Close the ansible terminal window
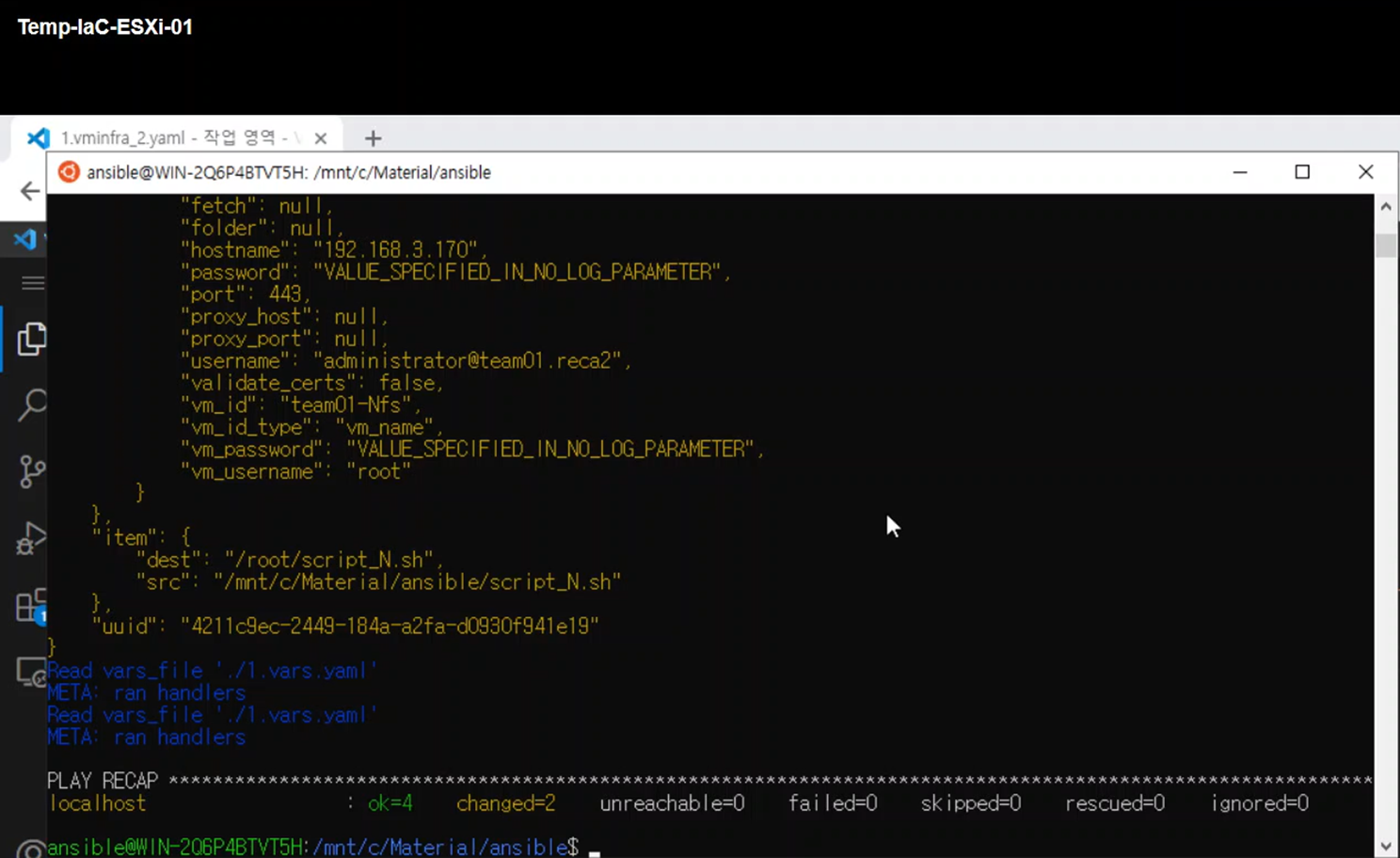The height and width of the screenshot is (858, 1400). click(x=1366, y=172)
